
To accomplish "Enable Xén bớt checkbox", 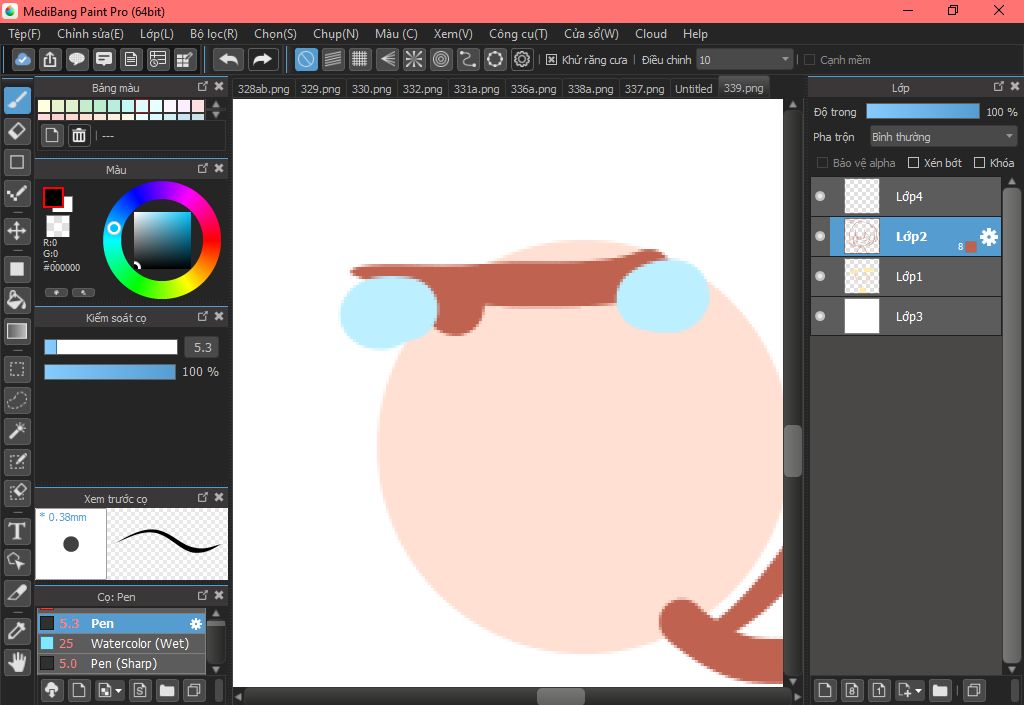I will click(x=913, y=163).
